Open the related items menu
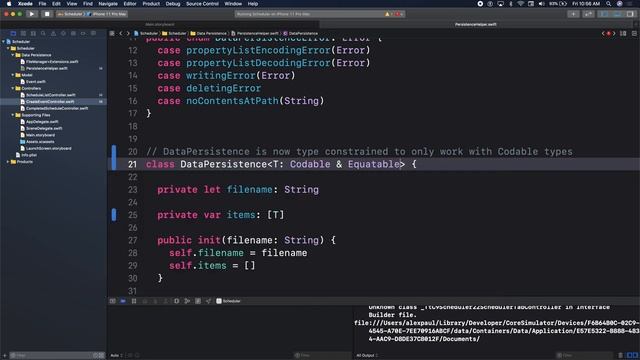 pyautogui.click(x=112, y=33)
